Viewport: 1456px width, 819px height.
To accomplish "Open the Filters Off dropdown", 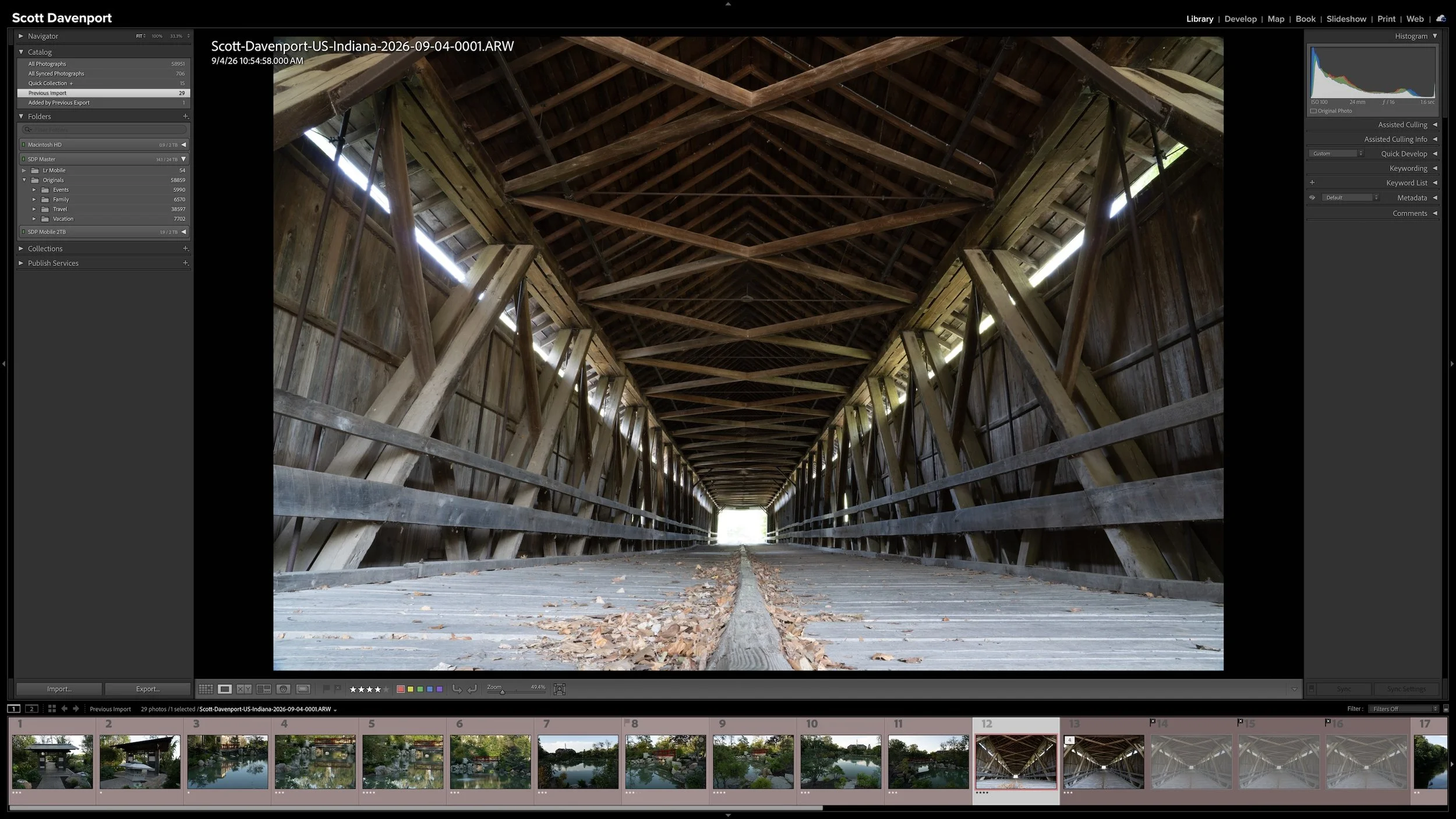I will (x=1404, y=709).
